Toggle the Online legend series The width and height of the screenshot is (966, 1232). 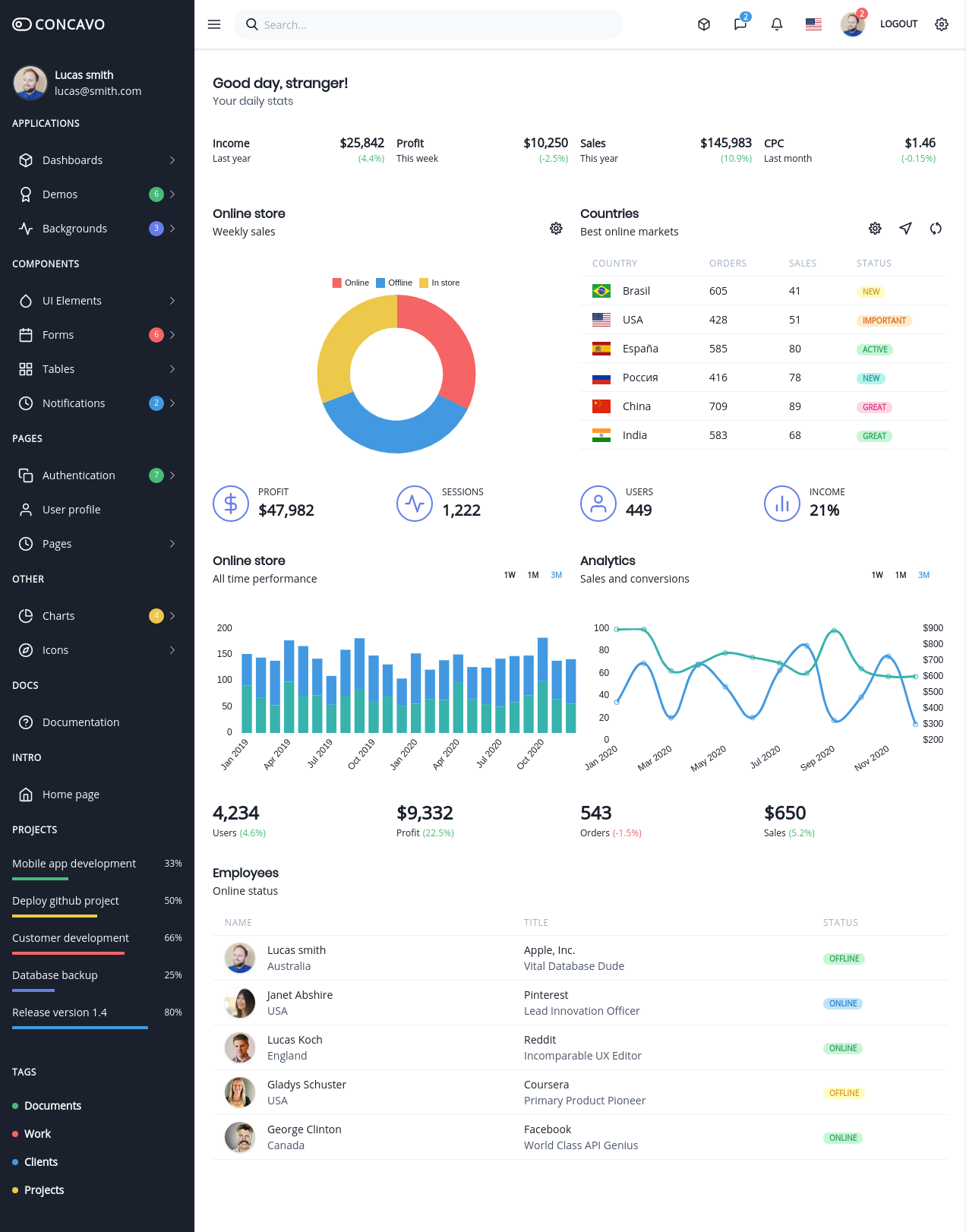(351, 283)
